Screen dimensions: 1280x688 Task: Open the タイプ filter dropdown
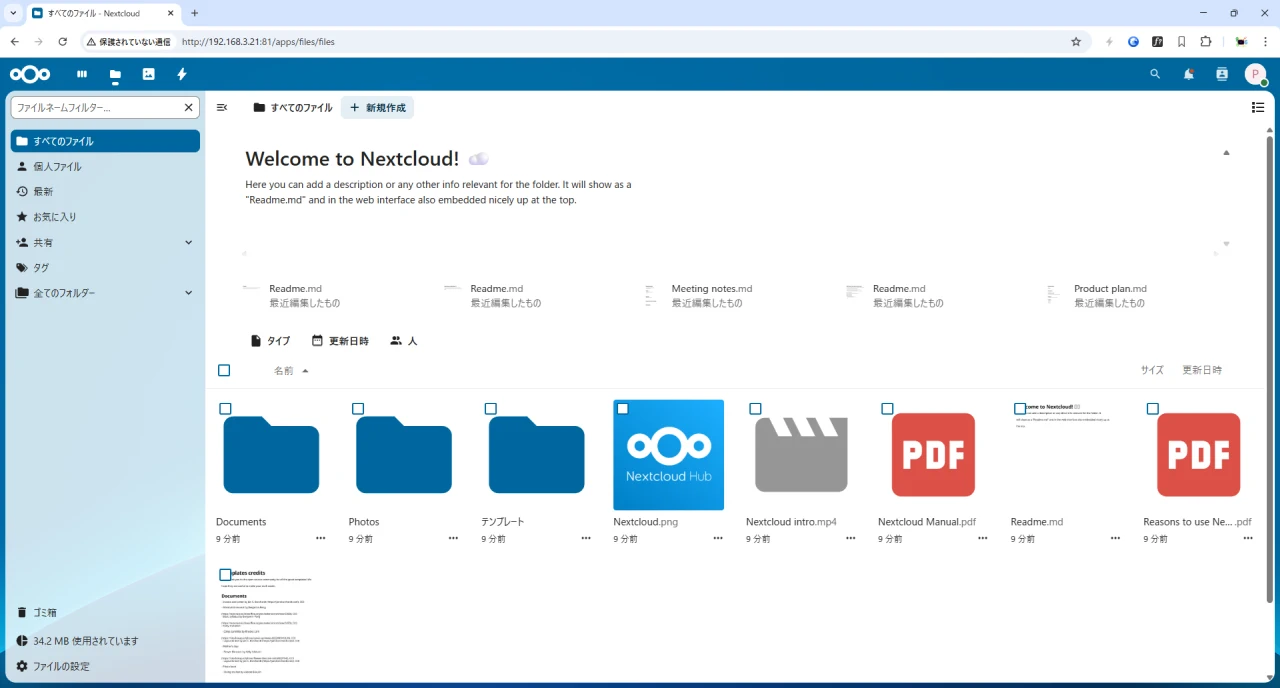[270, 341]
